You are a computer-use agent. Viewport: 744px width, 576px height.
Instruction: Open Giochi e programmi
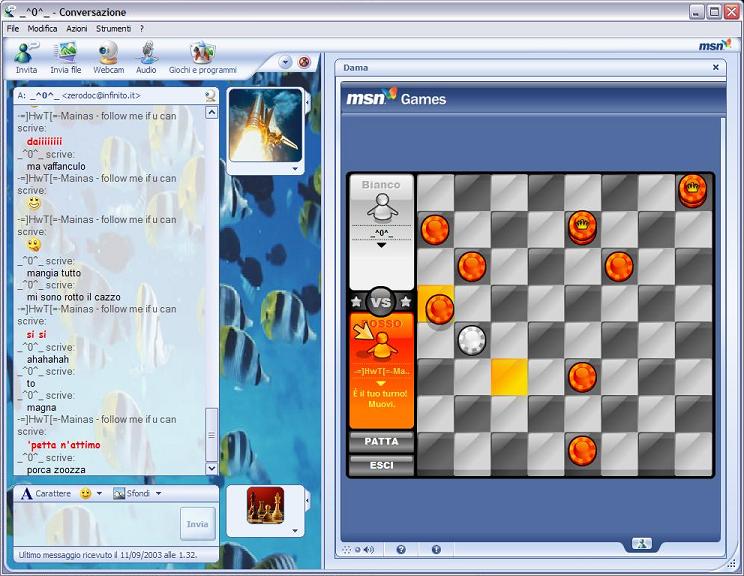203,58
